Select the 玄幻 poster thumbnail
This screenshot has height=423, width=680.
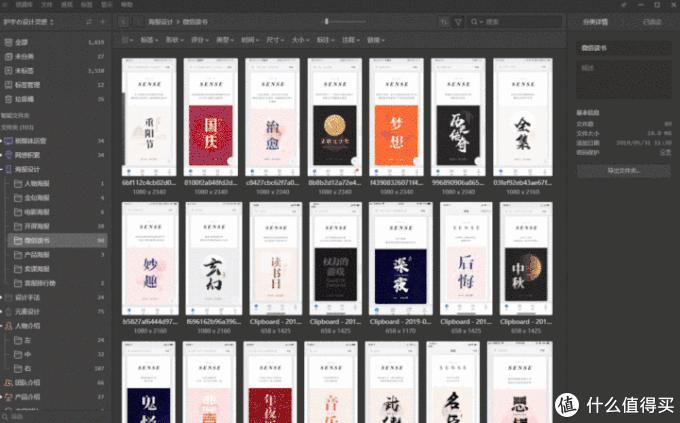214,259
